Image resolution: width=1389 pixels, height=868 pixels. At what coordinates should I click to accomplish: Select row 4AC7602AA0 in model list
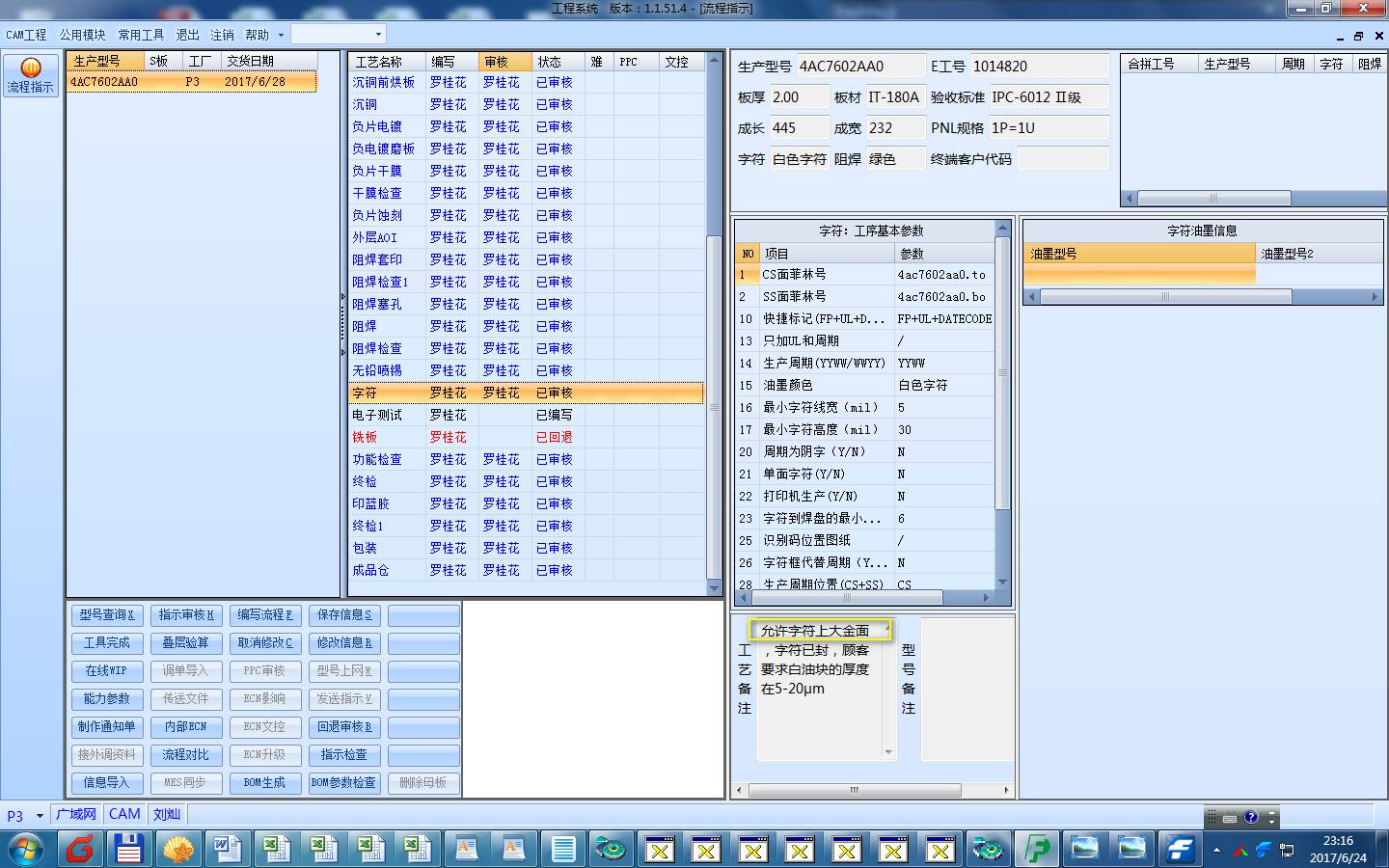pos(192,82)
